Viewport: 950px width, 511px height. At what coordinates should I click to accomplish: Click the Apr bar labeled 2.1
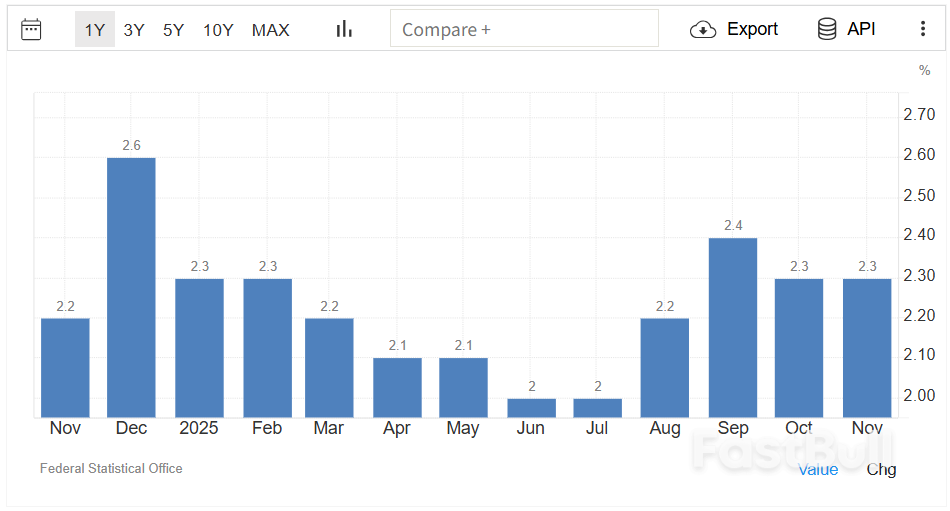point(397,387)
